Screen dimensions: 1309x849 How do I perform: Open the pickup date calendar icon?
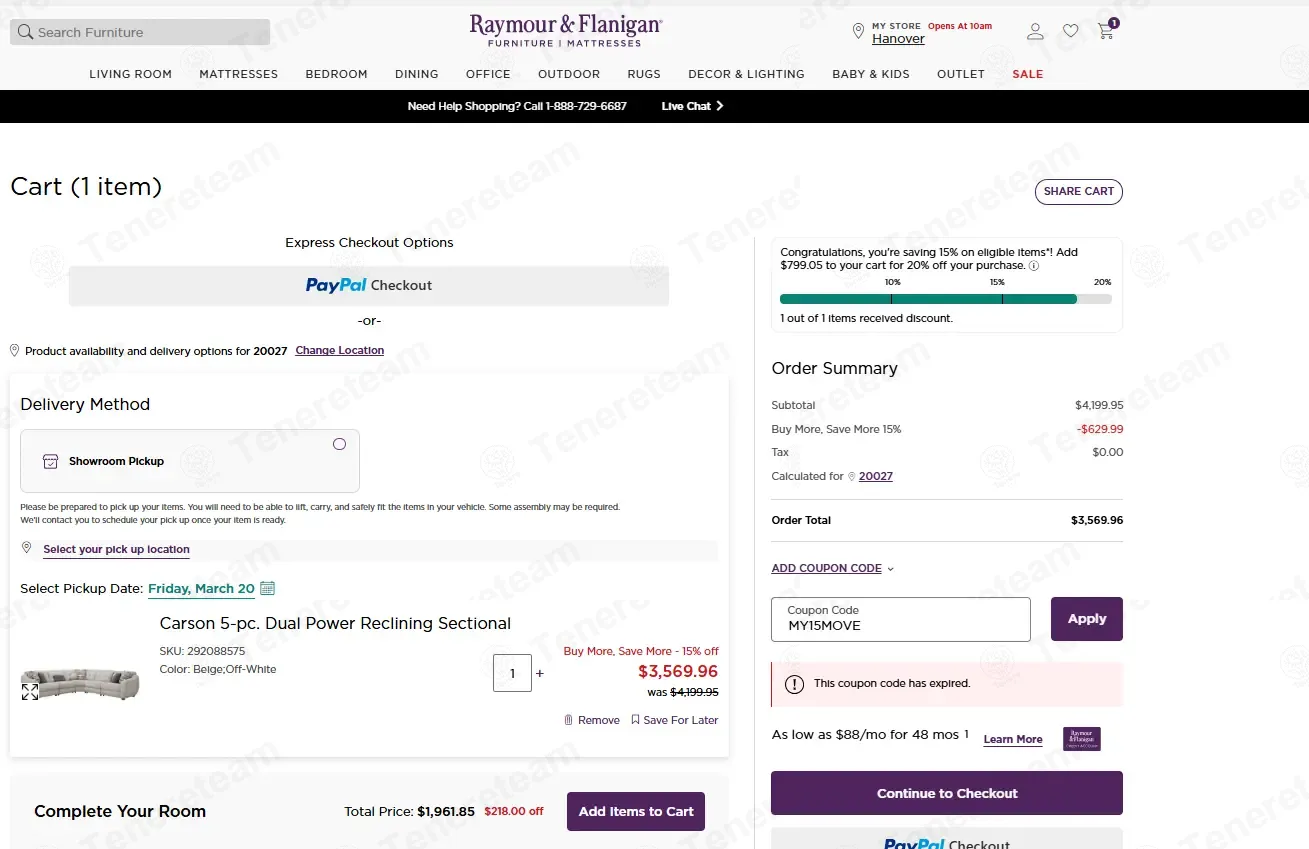pyautogui.click(x=267, y=588)
